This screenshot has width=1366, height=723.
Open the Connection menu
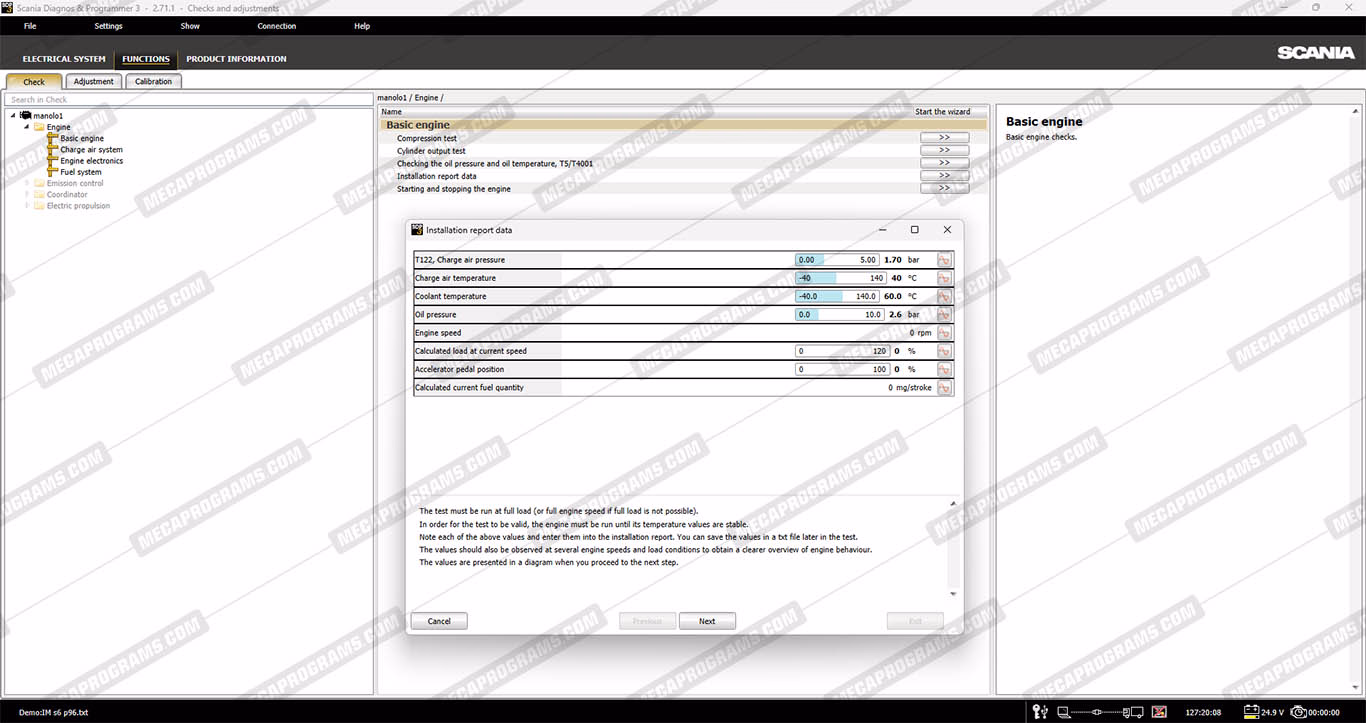point(277,26)
